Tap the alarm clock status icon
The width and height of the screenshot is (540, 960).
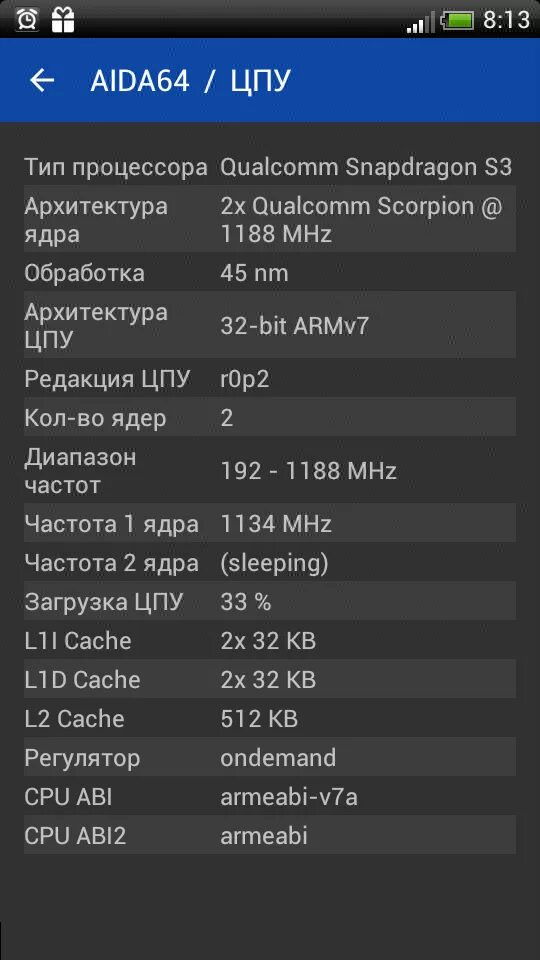[28, 20]
